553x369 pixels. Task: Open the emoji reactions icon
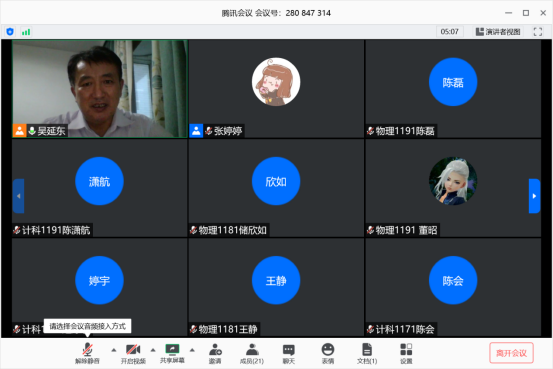[328, 353]
